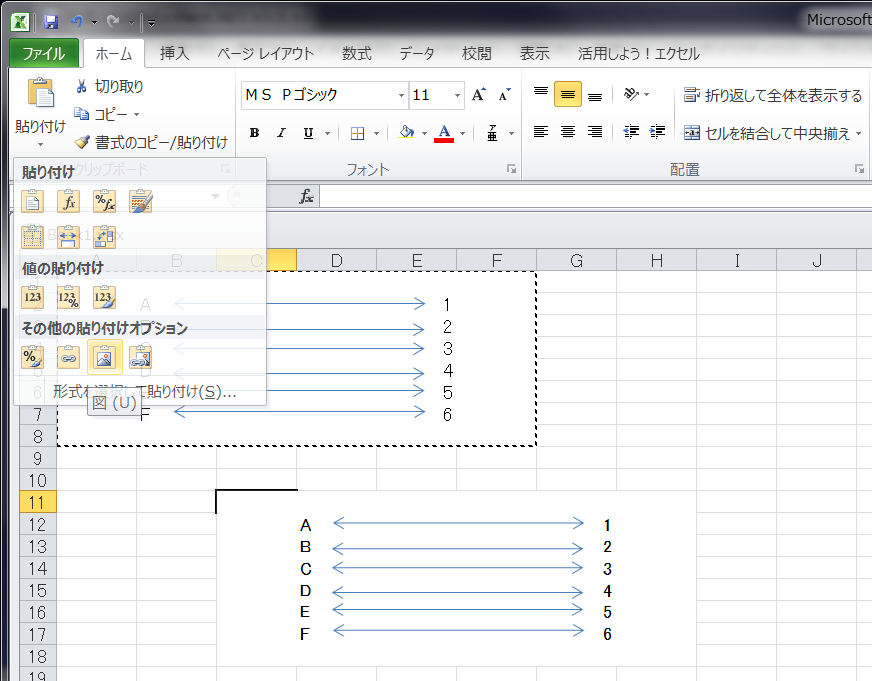Viewport: 872px width, 681px height.
Task: Click 書式のコピー/貼り付け format painter
Action: (x=151, y=143)
